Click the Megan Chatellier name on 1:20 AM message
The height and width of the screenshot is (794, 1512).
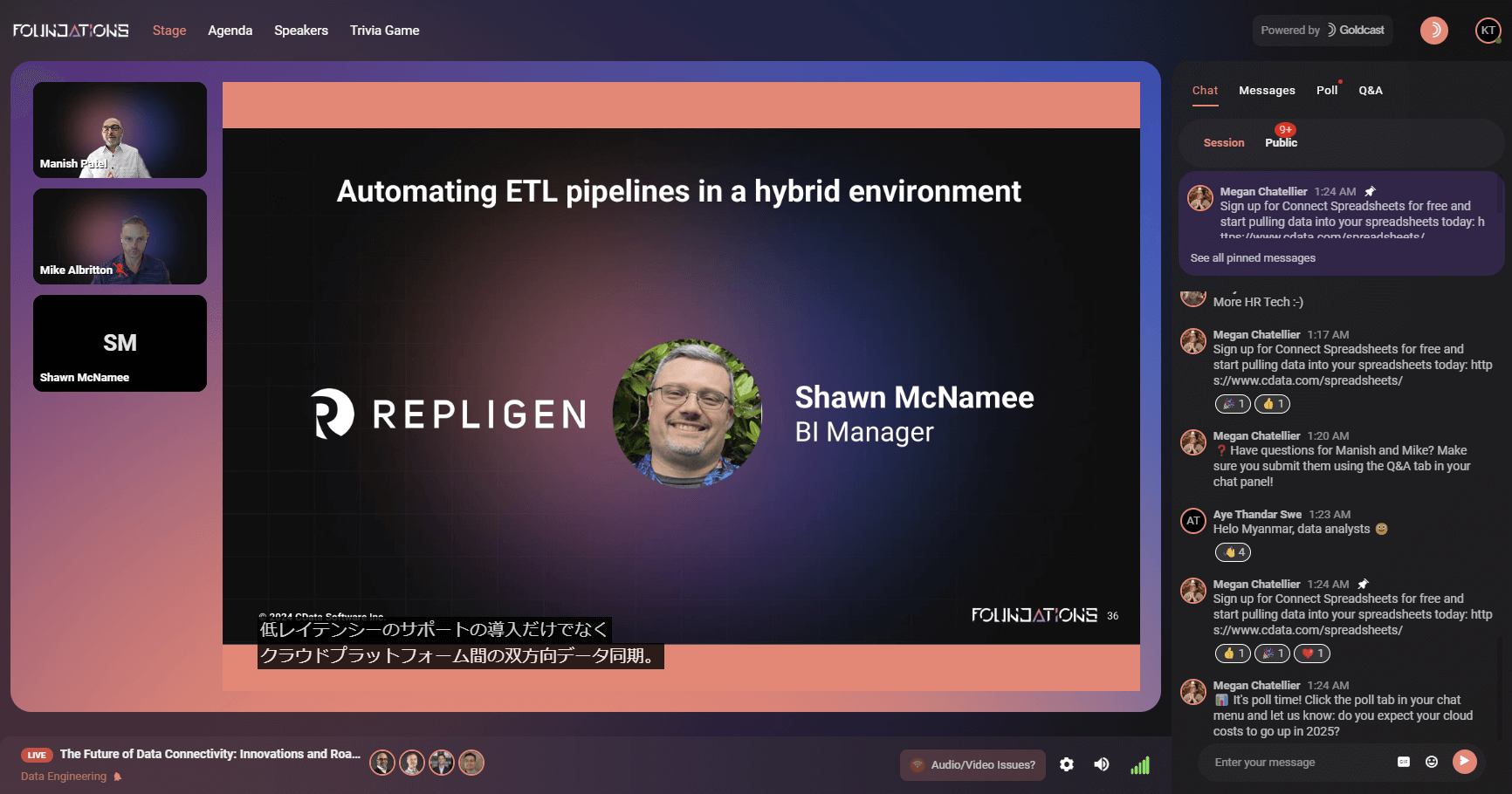pos(1256,436)
